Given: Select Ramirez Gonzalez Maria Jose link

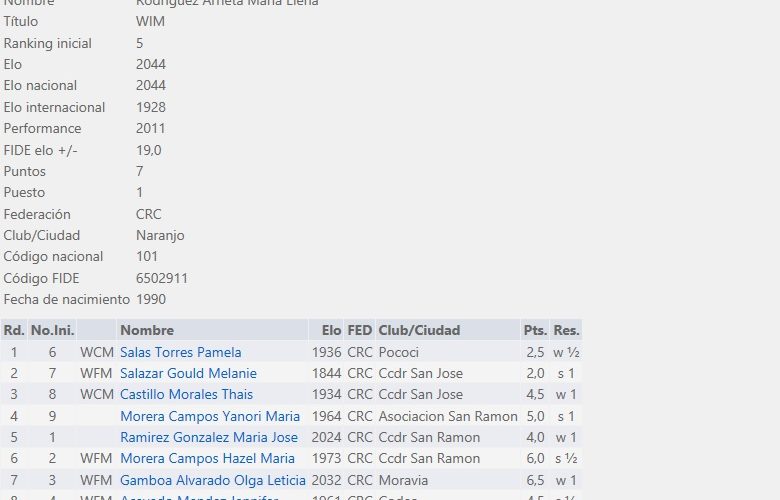Looking at the screenshot, I should coord(209,437).
